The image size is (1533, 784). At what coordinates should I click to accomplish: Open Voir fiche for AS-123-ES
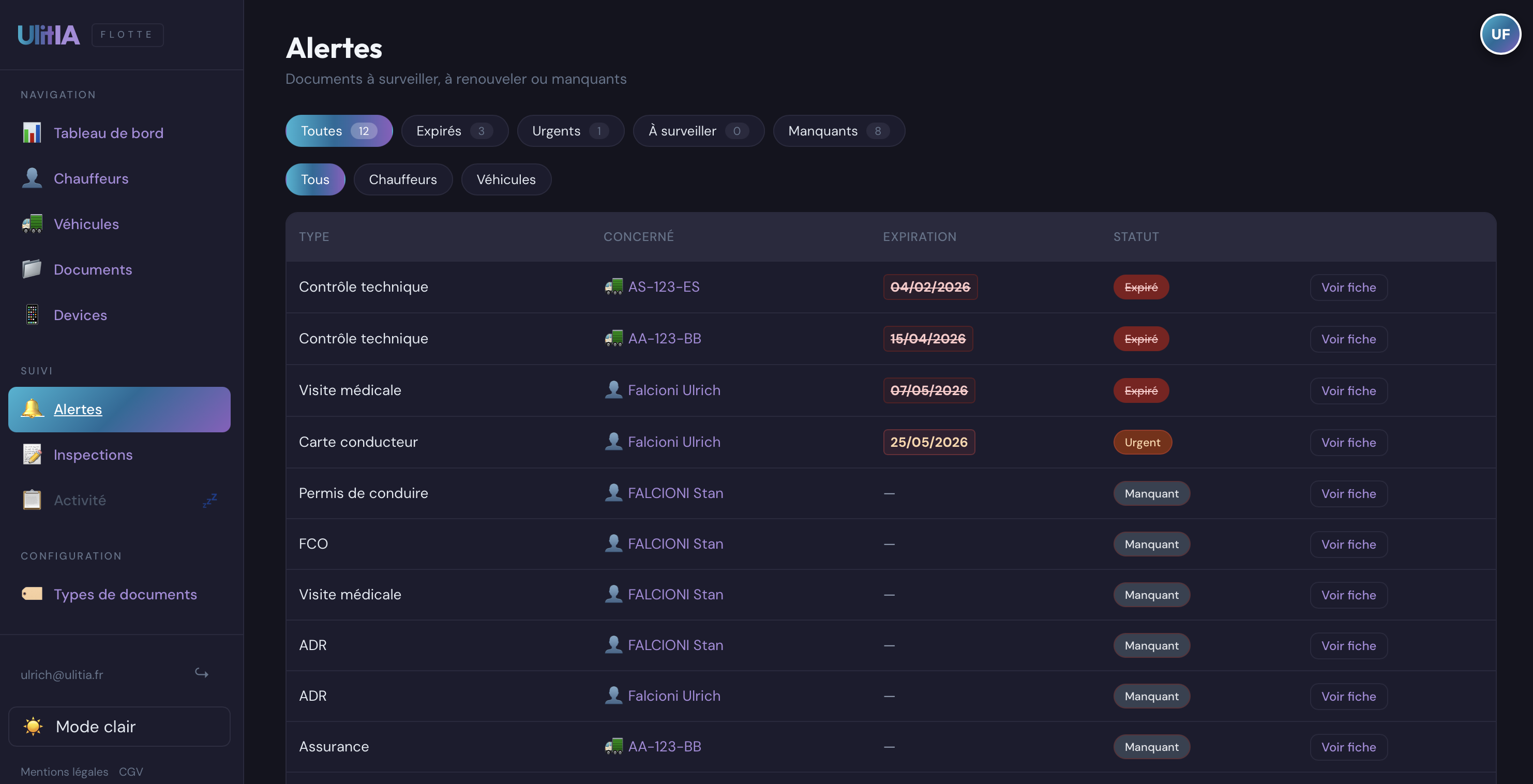pyautogui.click(x=1348, y=288)
